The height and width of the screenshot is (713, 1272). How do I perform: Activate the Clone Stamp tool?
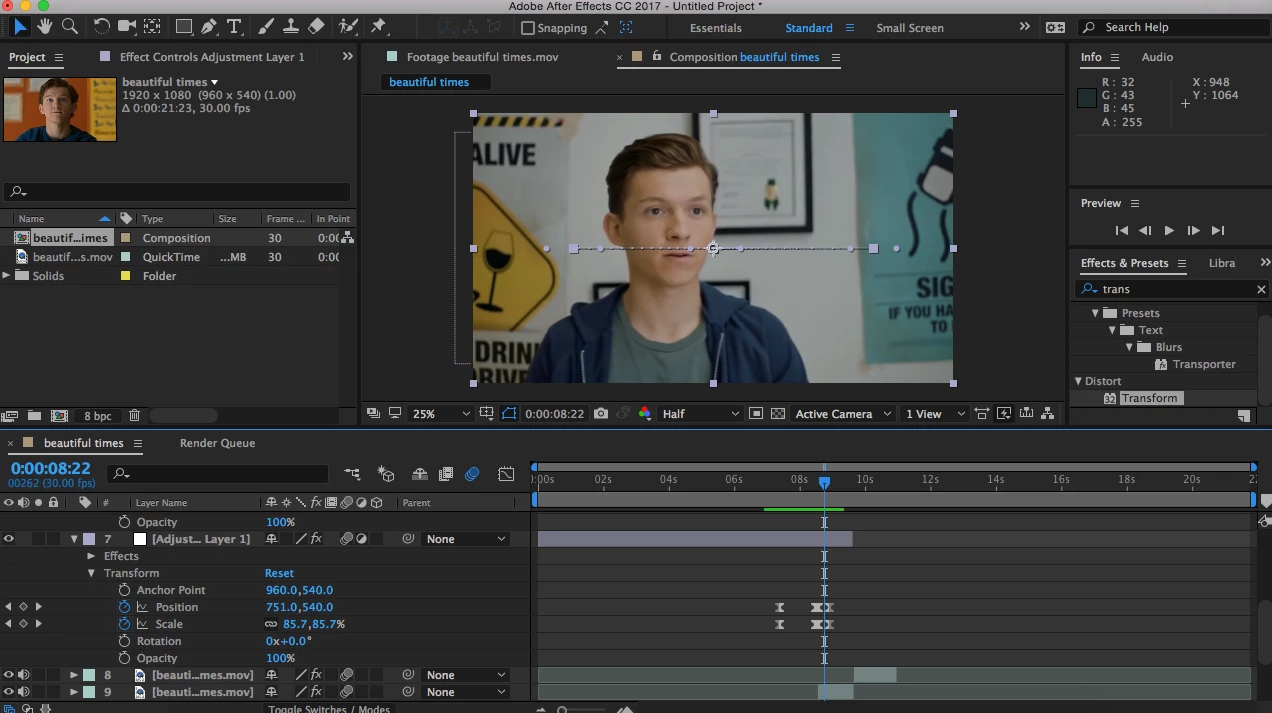(x=291, y=27)
